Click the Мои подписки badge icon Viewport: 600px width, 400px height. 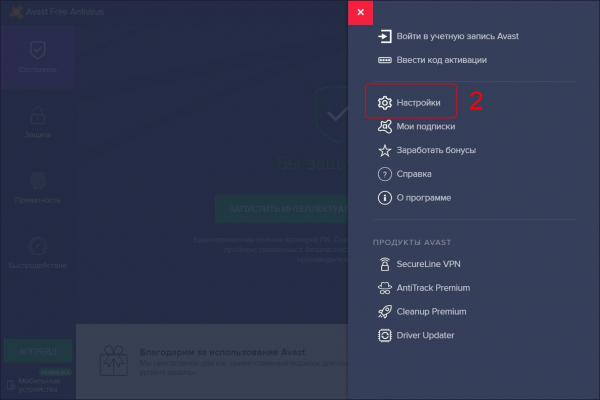pyautogui.click(x=385, y=126)
